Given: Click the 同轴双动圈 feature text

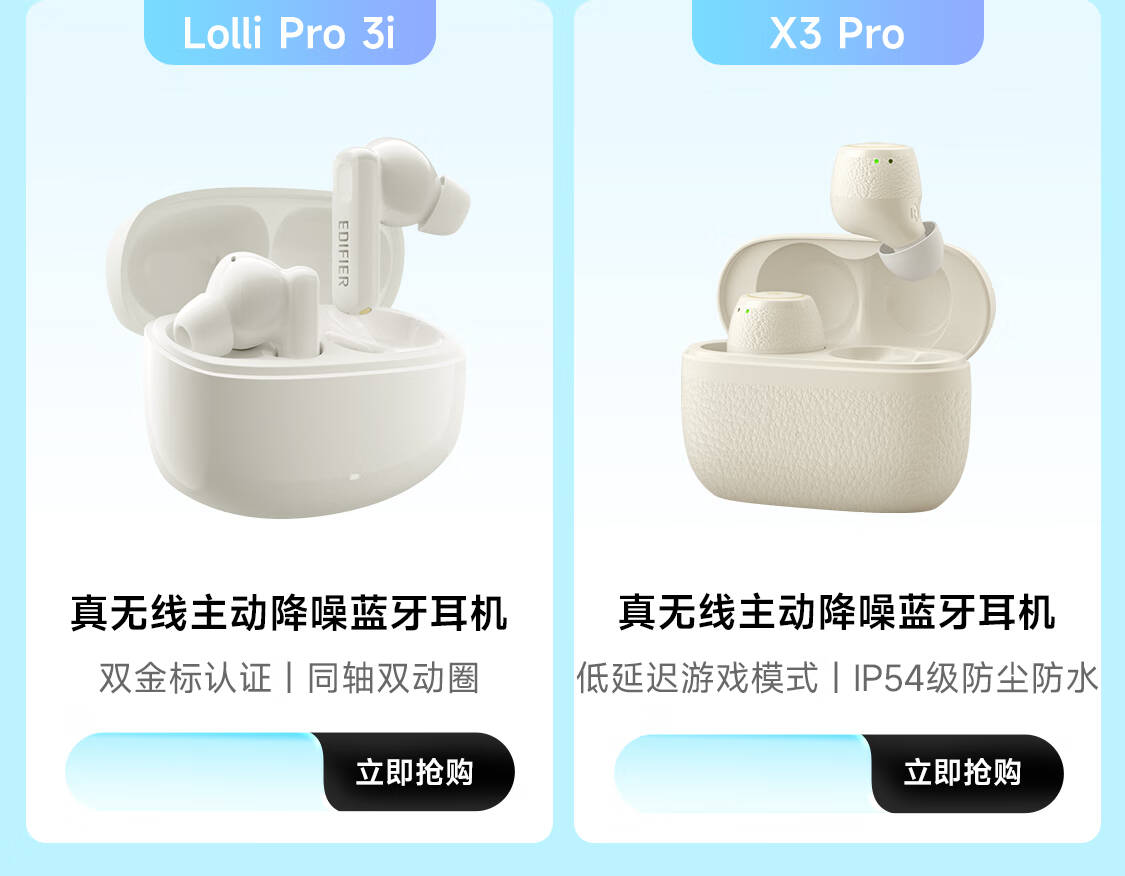Looking at the screenshot, I should (393, 678).
